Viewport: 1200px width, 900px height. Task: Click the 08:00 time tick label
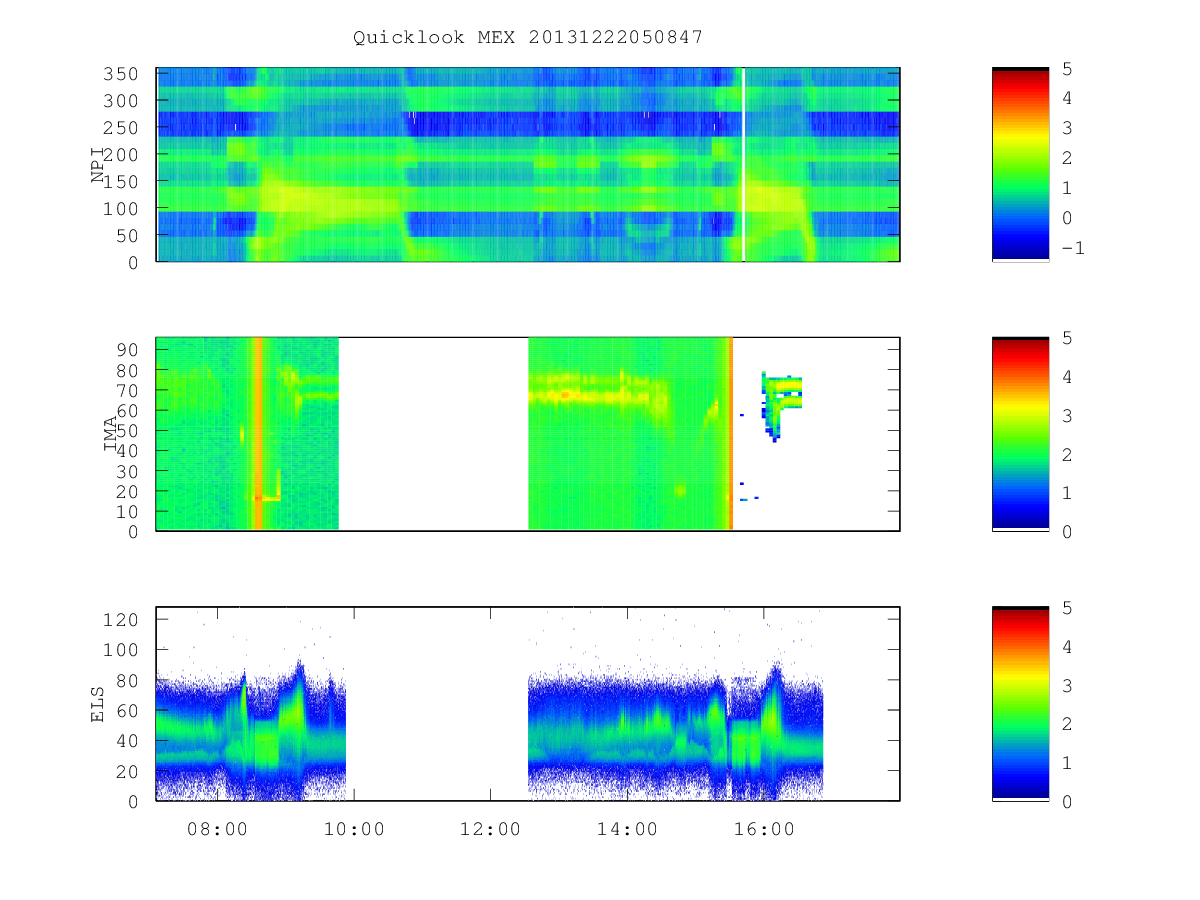coord(217,829)
